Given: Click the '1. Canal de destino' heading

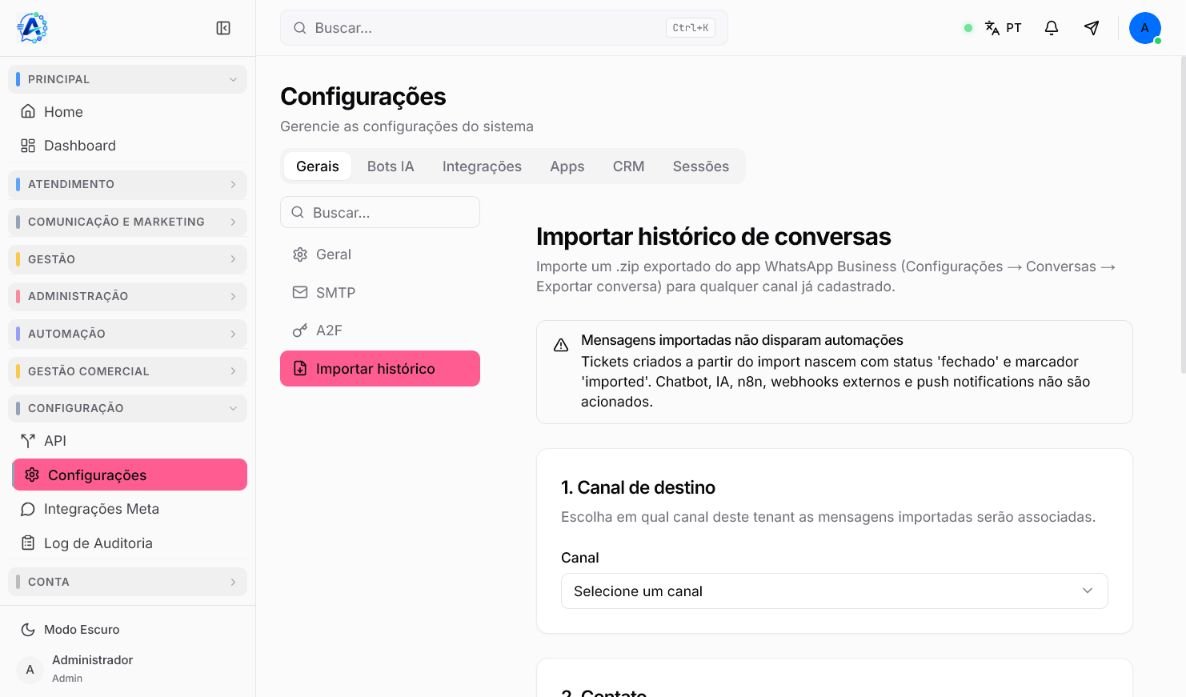Looking at the screenshot, I should tap(638, 487).
